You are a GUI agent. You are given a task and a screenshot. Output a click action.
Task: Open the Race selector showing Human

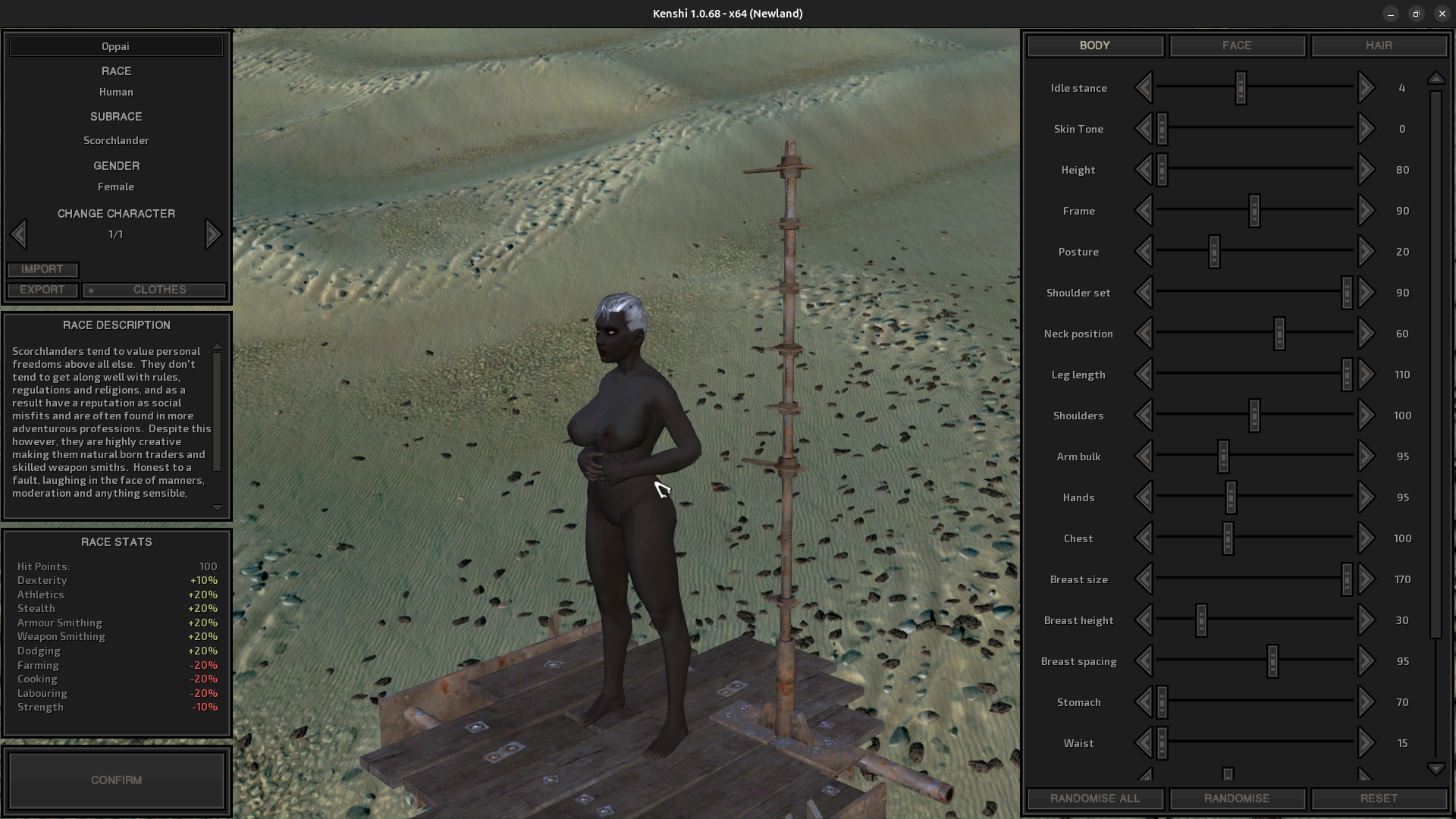(x=116, y=92)
